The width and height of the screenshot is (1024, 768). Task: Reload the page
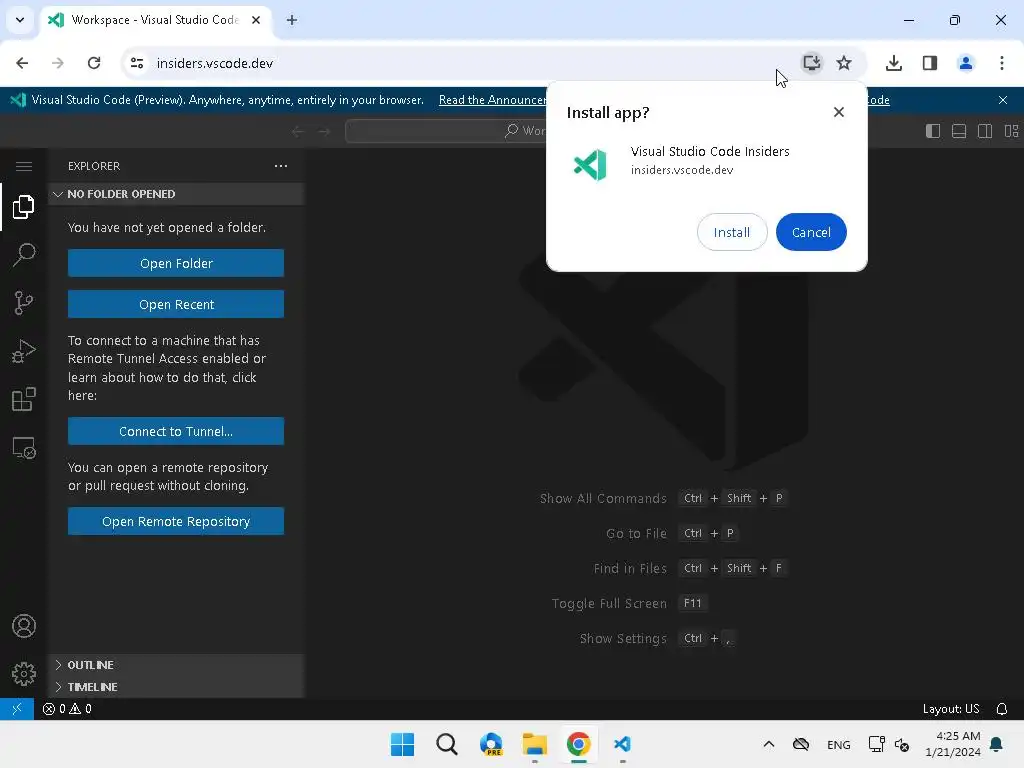click(x=94, y=63)
